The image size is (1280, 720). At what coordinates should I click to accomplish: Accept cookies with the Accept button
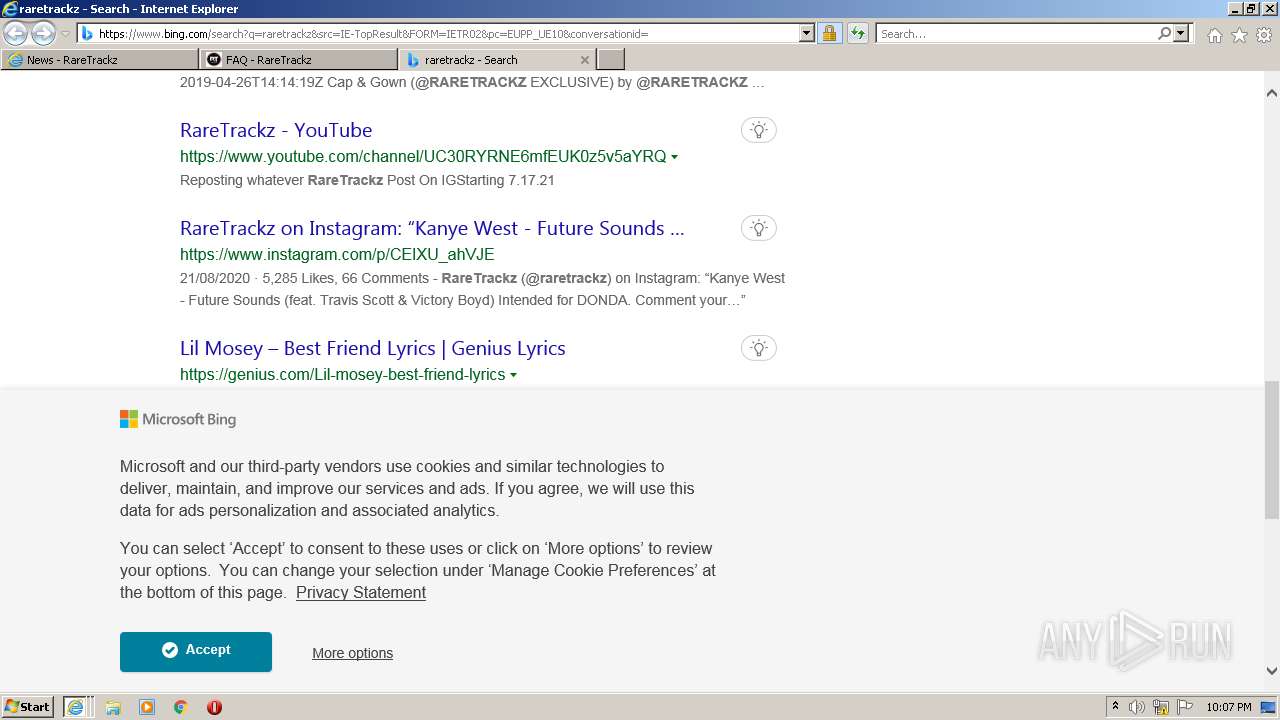[x=196, y=651]
